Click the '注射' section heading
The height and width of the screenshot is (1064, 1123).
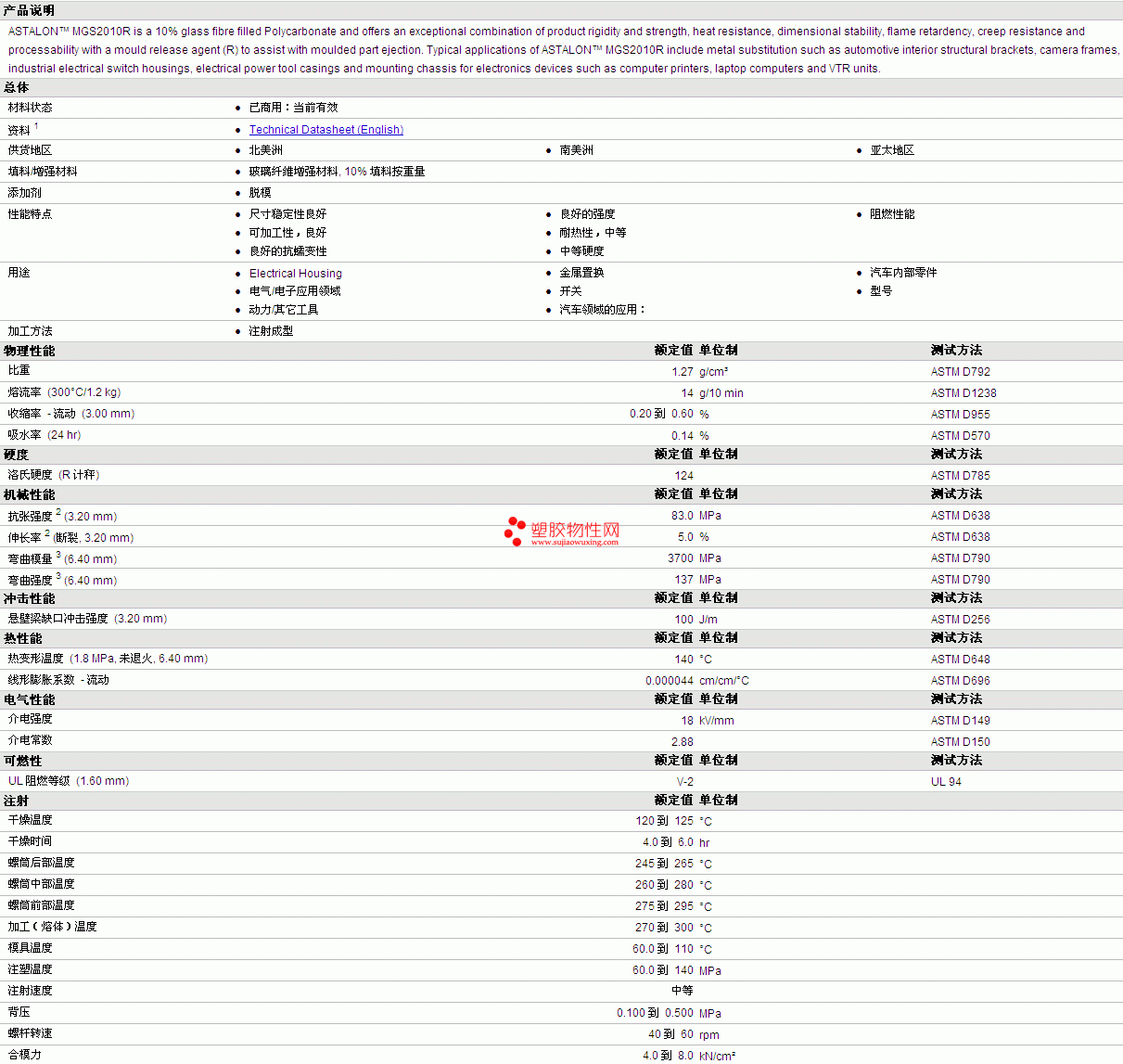tap(17, 801)
